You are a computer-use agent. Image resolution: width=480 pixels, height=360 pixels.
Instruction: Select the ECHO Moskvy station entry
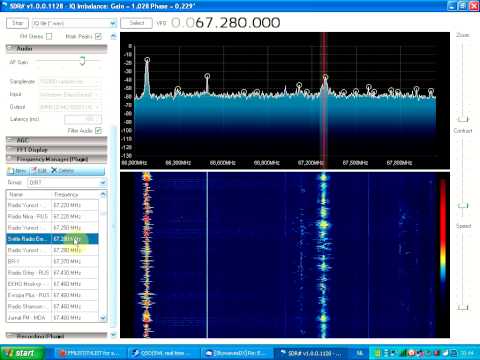pos(52,284)
